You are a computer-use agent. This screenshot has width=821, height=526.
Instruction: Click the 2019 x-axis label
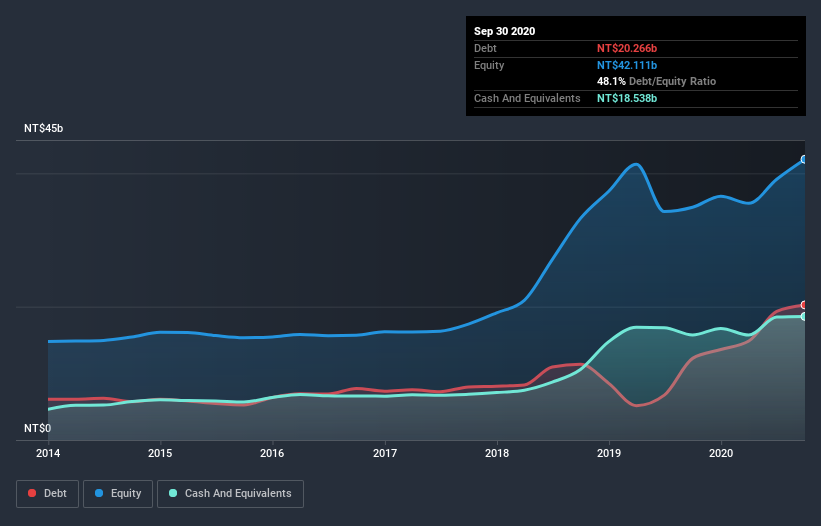[609, 453]
